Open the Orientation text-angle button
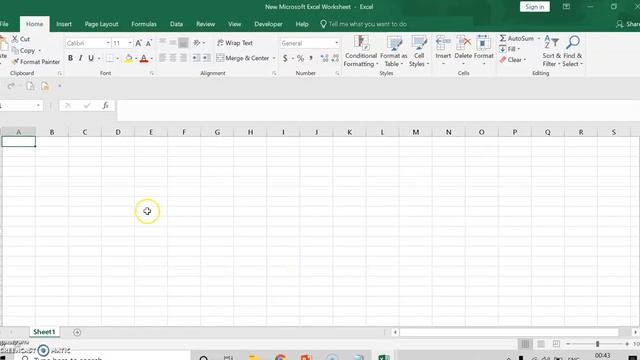 point(197,42)
